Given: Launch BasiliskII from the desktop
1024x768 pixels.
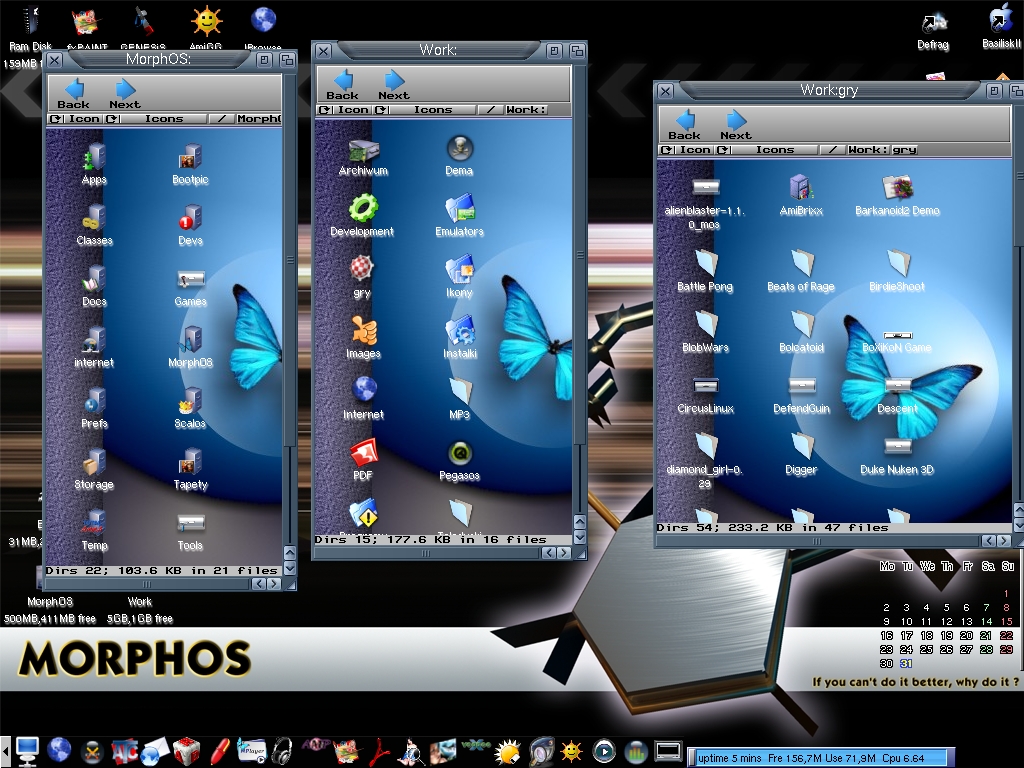Looking at the screenshot, I should pos(1001,27).
